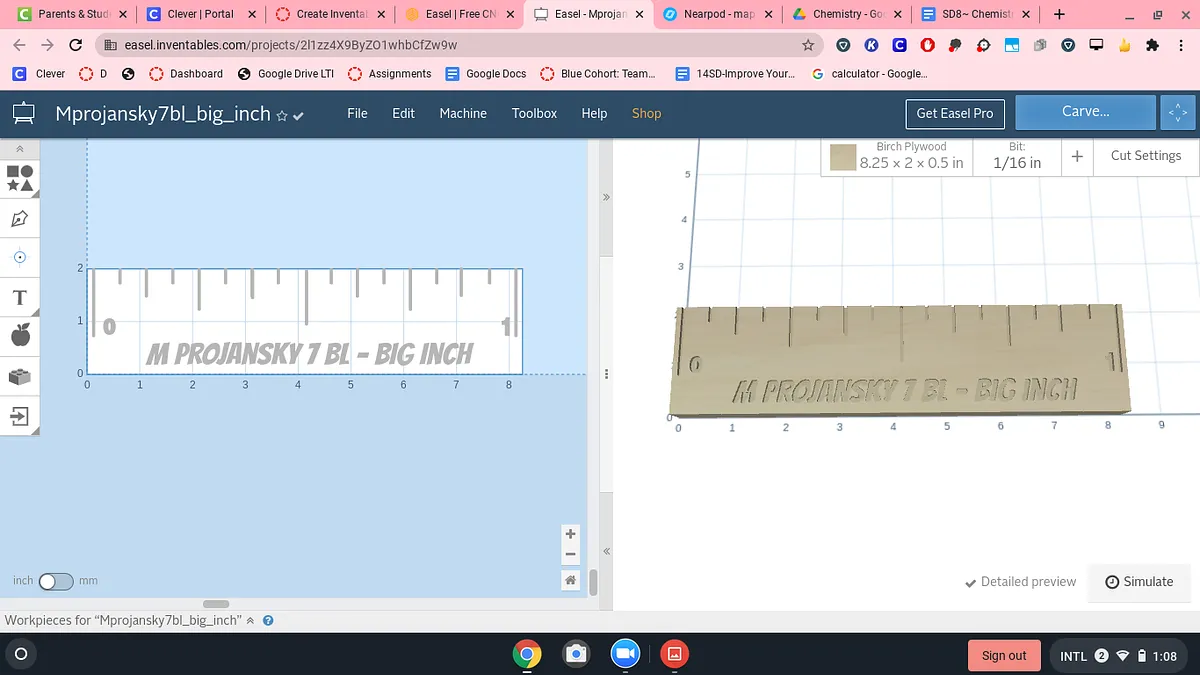The width and height of the screenshot is (1200, 675).
Task: Open the Apps brick icon
Action: coord(20,376)
